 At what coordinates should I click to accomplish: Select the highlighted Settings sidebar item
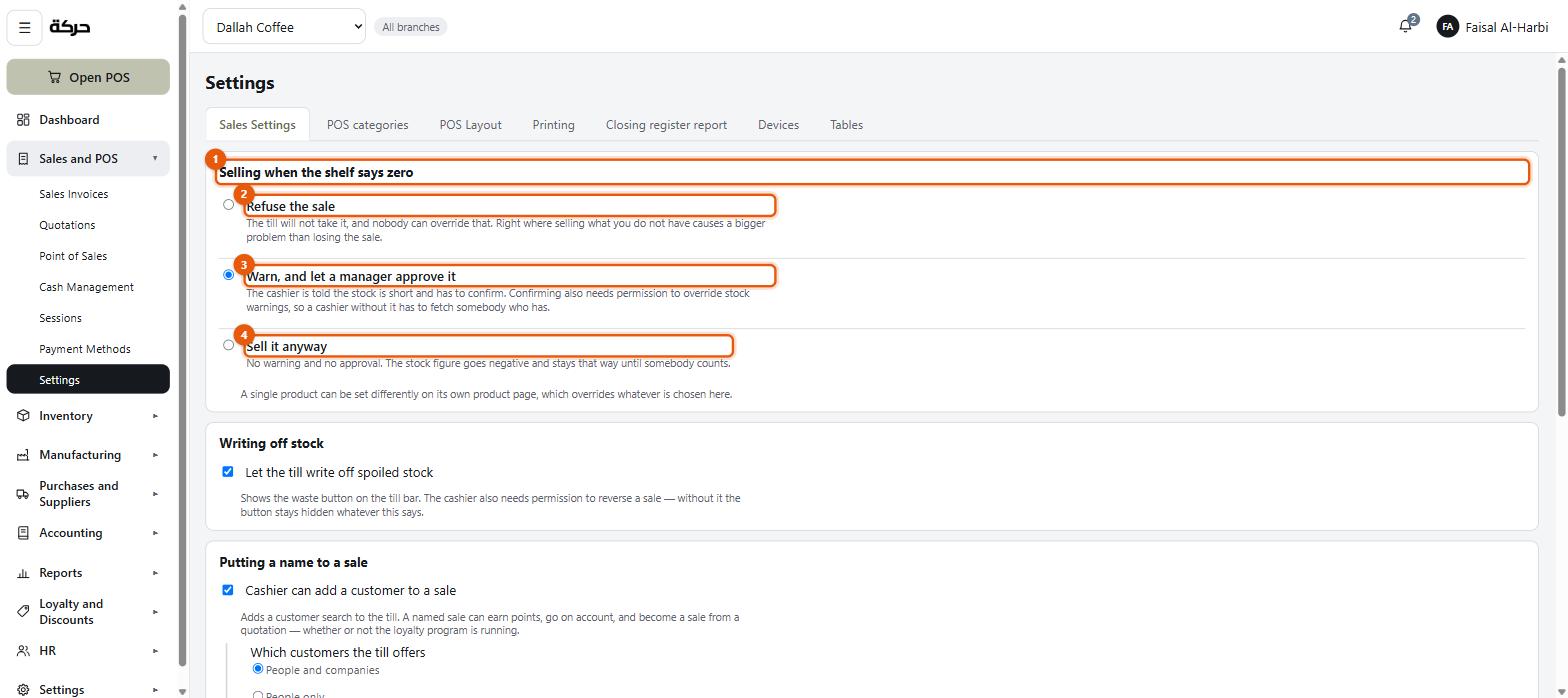coord(88,380)
